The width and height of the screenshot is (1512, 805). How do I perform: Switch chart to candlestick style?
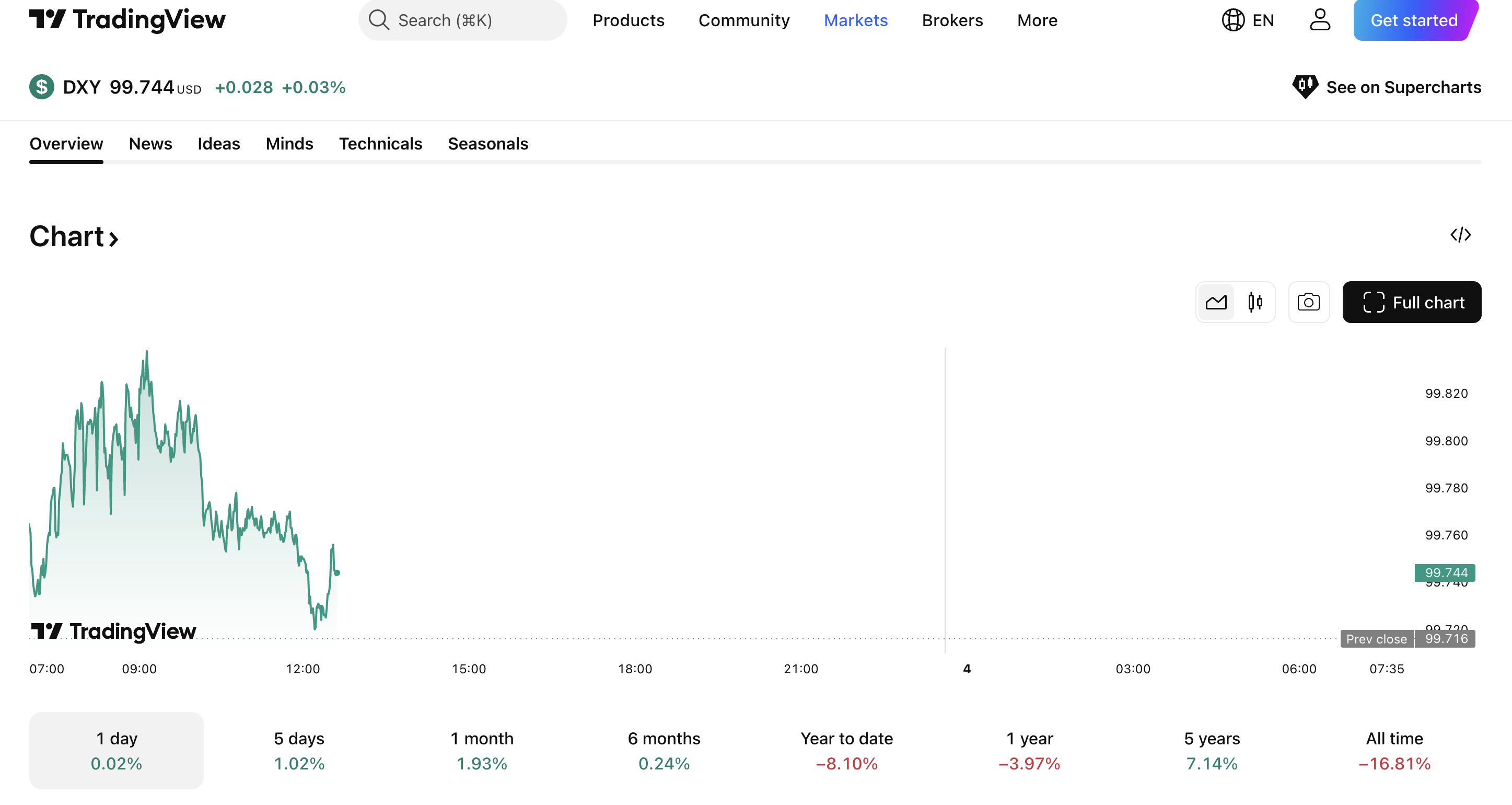click(1255, 302)
